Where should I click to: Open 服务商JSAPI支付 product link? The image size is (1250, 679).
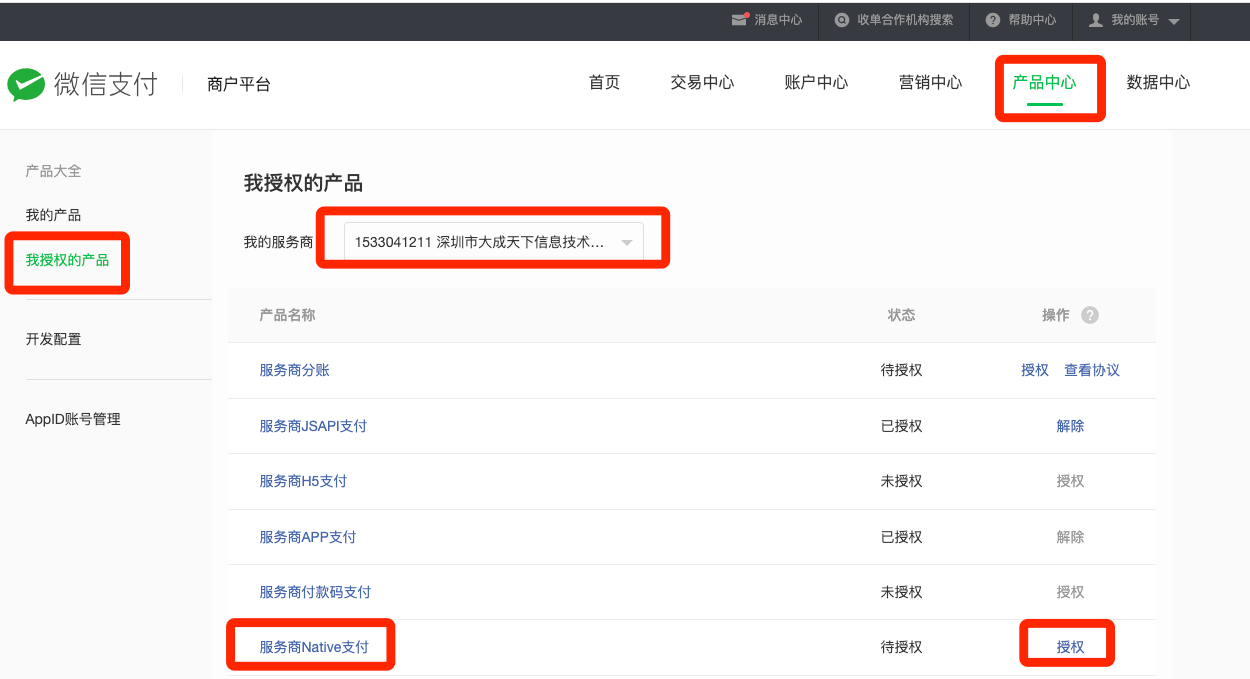click(x=313, y=426)
